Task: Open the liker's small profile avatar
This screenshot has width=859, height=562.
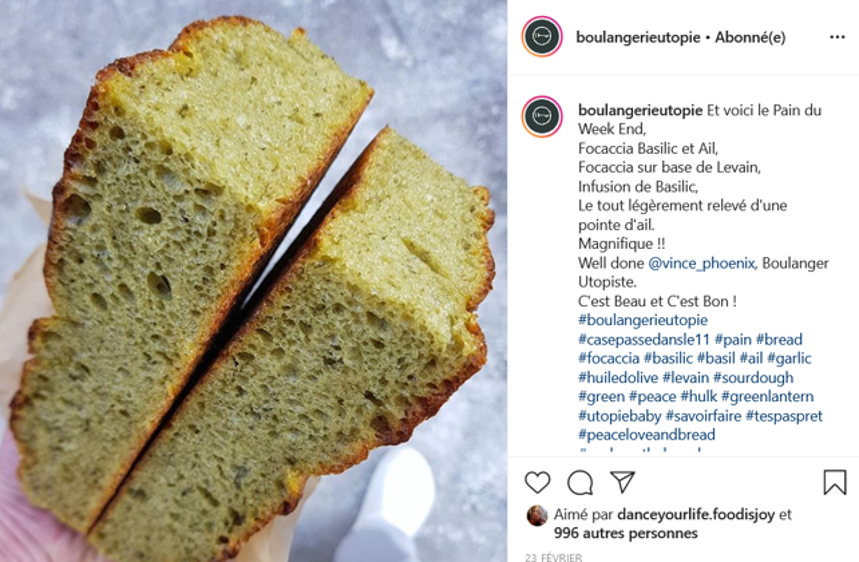Action: pyautogui.click(x=537, y=515)
